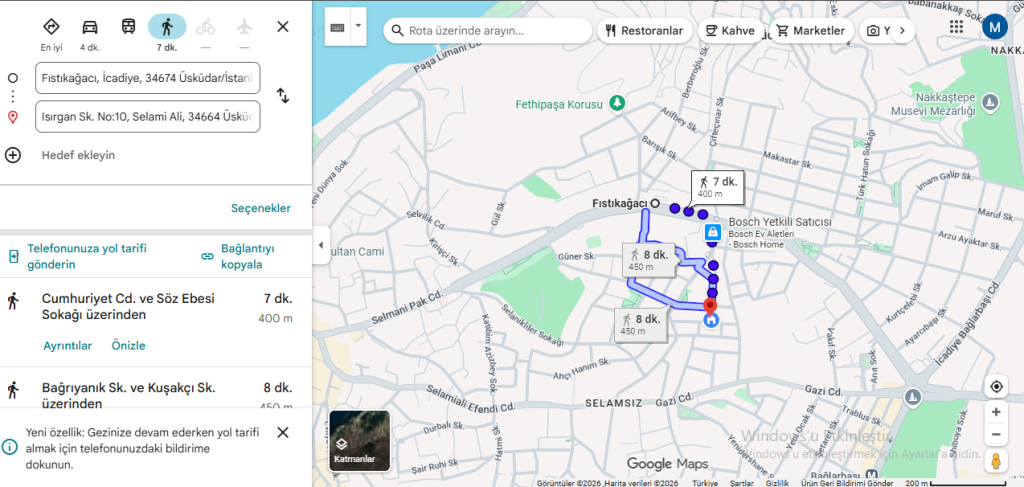1024x487 pixels.
Task: Collapse the side panel arrow
Action: (x=321, y=245)
